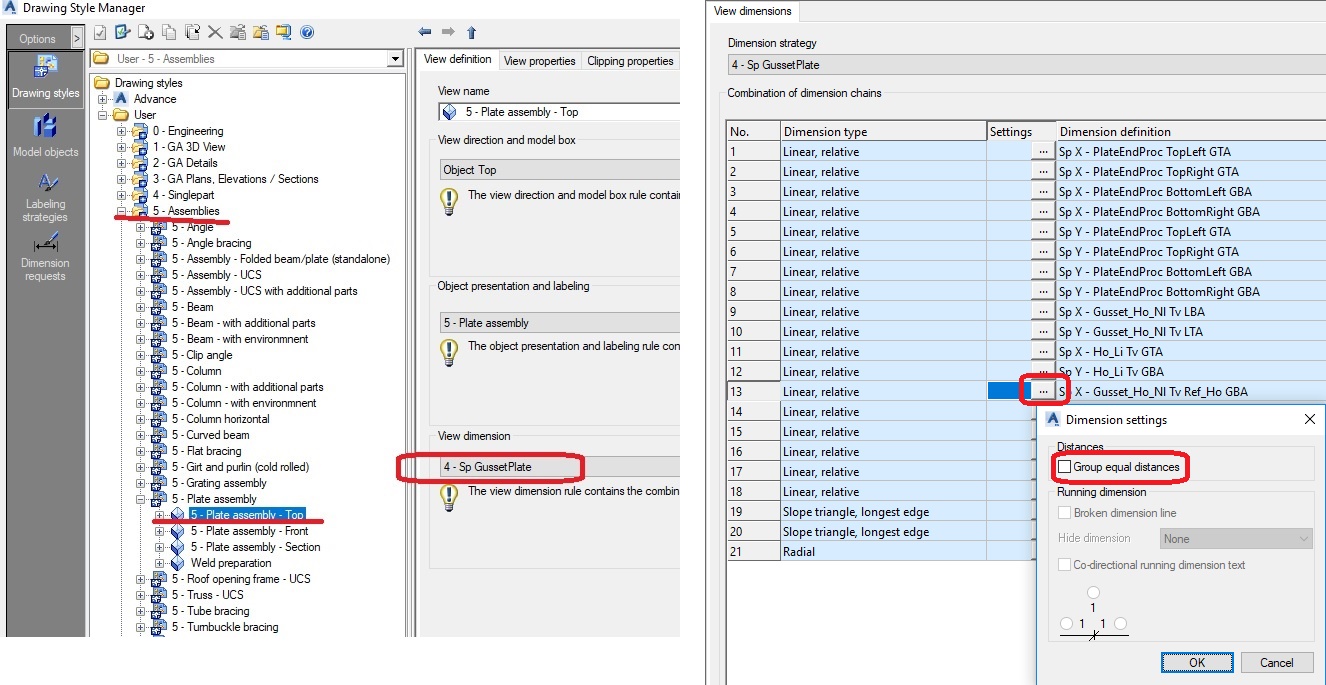Close the Dimension settings dialog

1309,419
